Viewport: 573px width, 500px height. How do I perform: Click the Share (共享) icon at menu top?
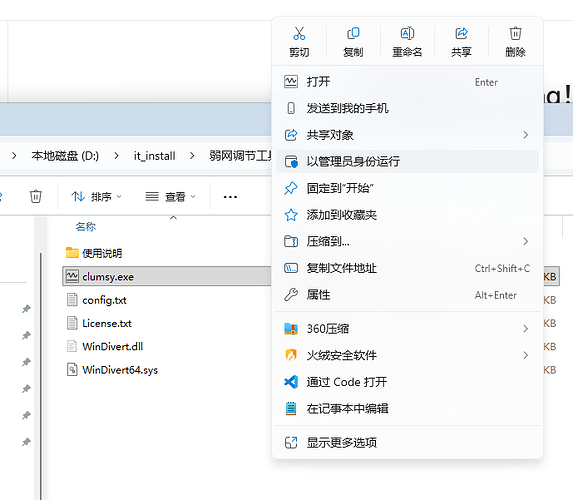click(461, 34)
